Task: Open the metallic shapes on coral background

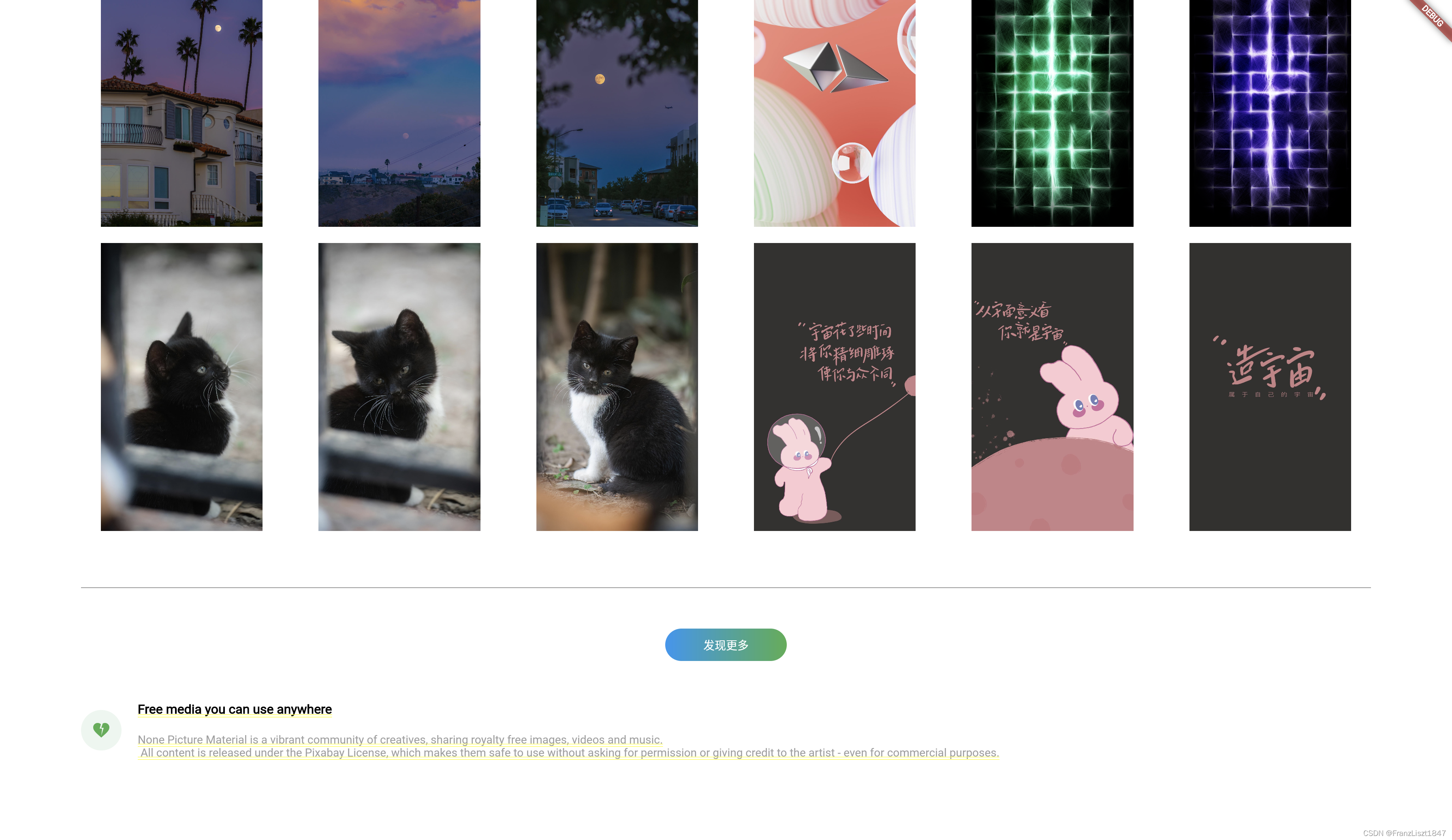Action: tap(834, 113)
